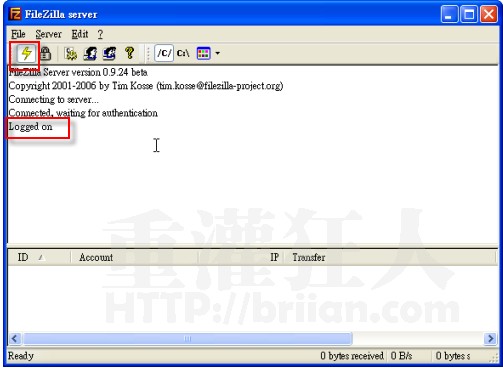Viewport: 503px width, 368px height.
Task: Sort connections by ID column header
Action: pyautogui.click(x=39, y=257)
